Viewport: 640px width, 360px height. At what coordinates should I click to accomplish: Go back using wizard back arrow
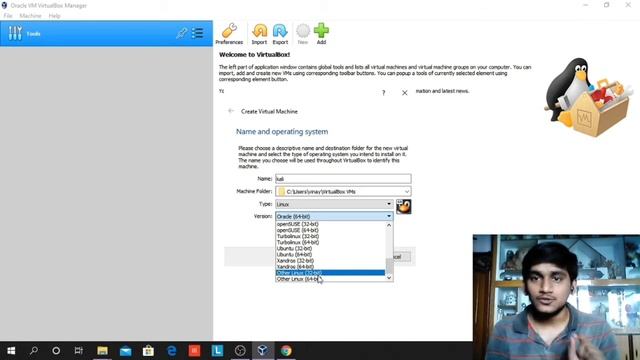click(x=231, y=111)
